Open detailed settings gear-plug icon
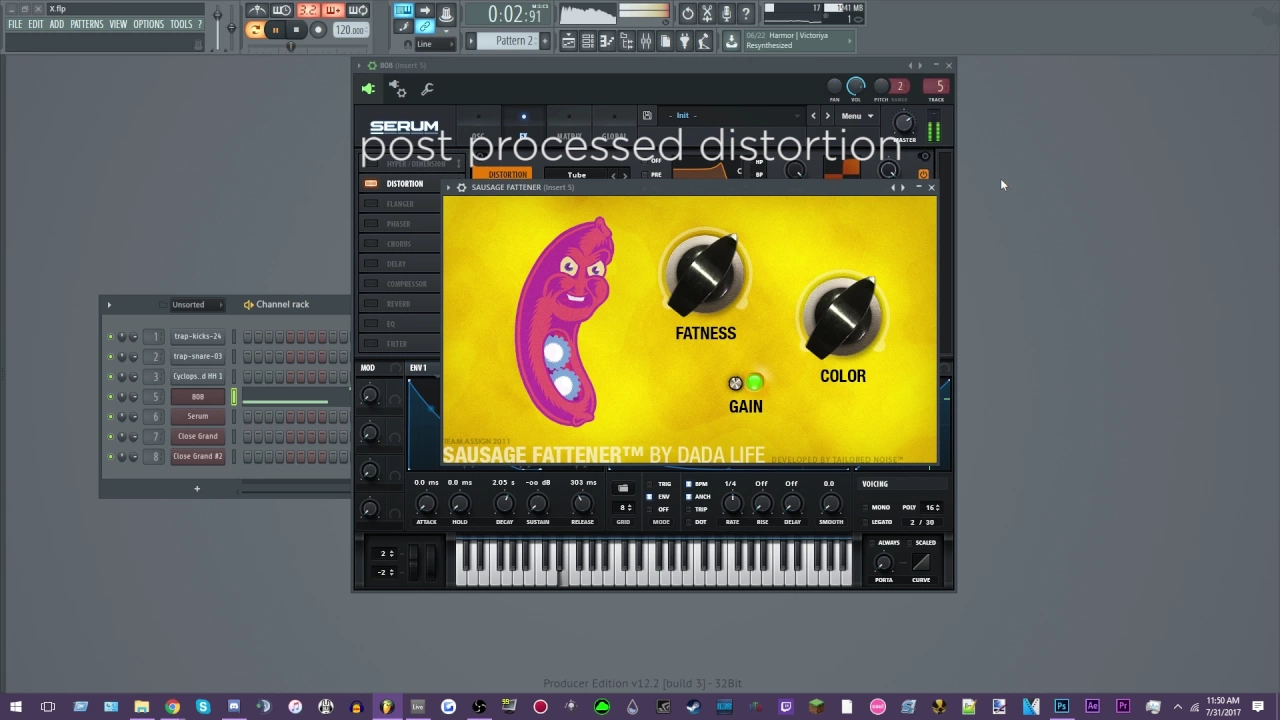 coord(398,89)
